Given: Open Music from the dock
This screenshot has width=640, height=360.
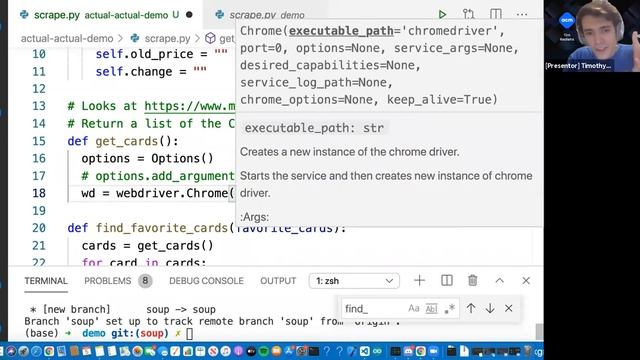Looking at the screenshot, I should [225, 351].
